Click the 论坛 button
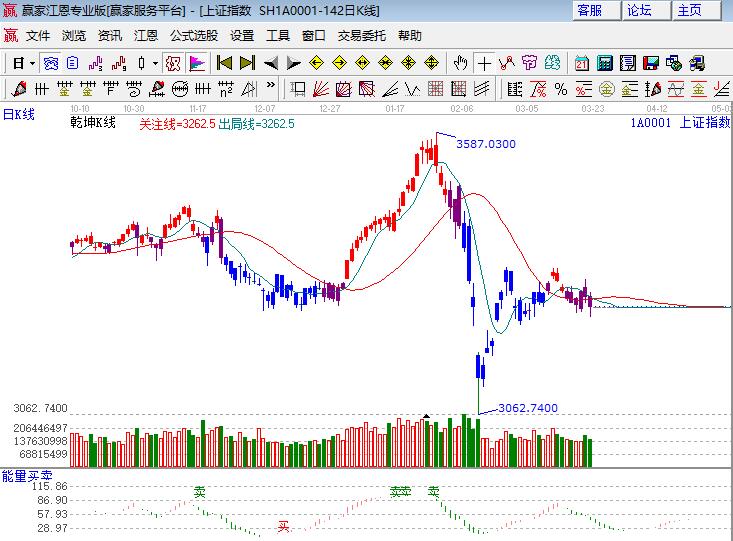Screen dimensions: 733x541 click(639, 11)
